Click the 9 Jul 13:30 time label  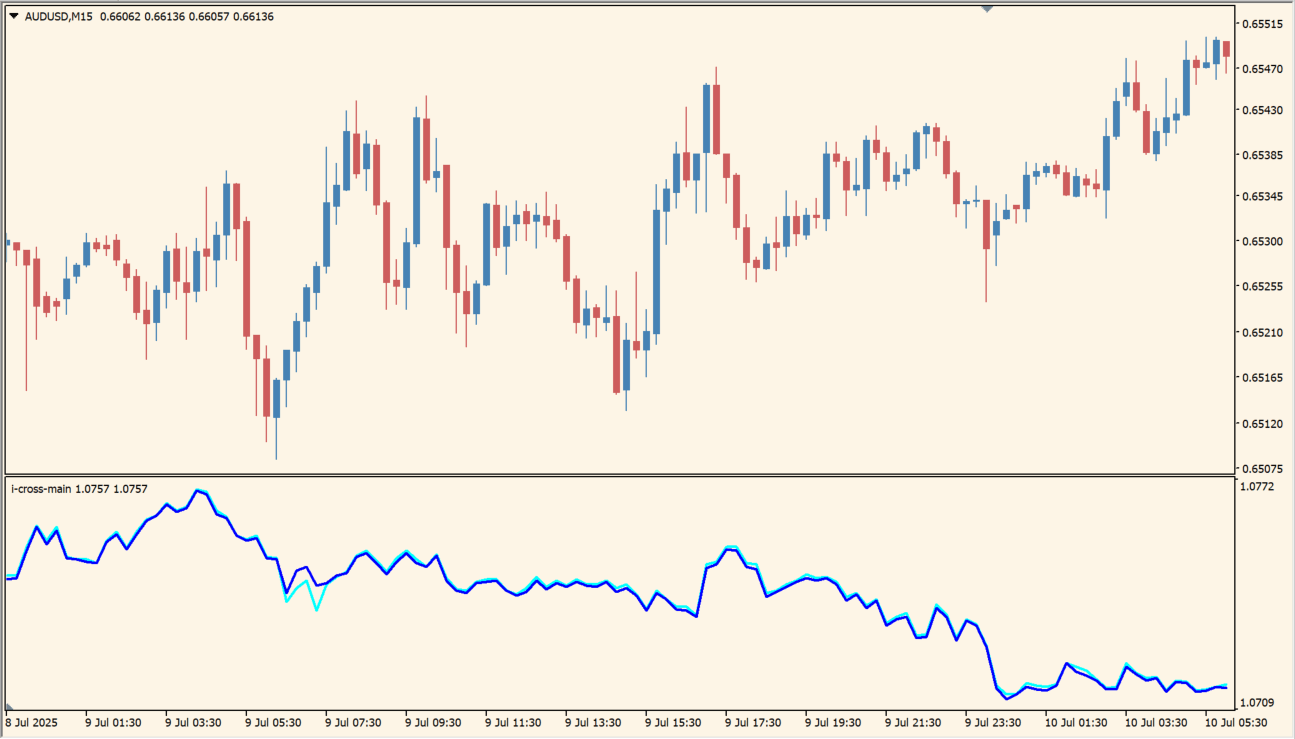[593, 722]
